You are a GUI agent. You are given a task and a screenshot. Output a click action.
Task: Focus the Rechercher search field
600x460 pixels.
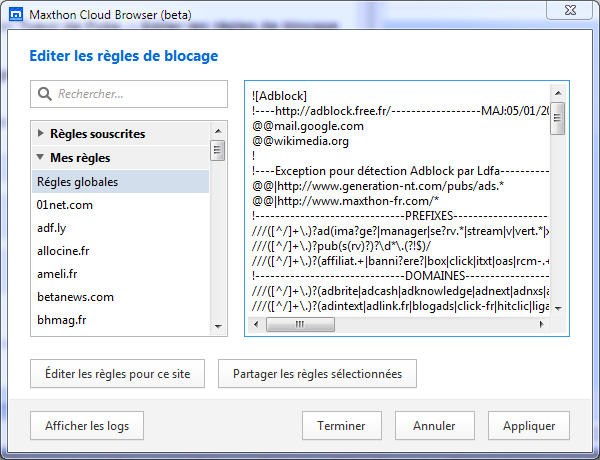[129, 94]
